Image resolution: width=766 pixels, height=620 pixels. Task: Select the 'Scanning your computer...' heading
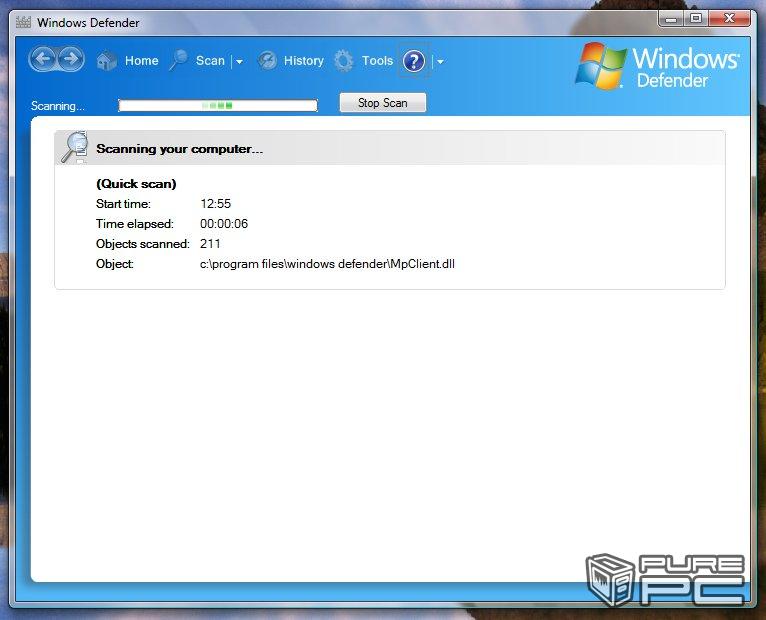tap(179, 149)
